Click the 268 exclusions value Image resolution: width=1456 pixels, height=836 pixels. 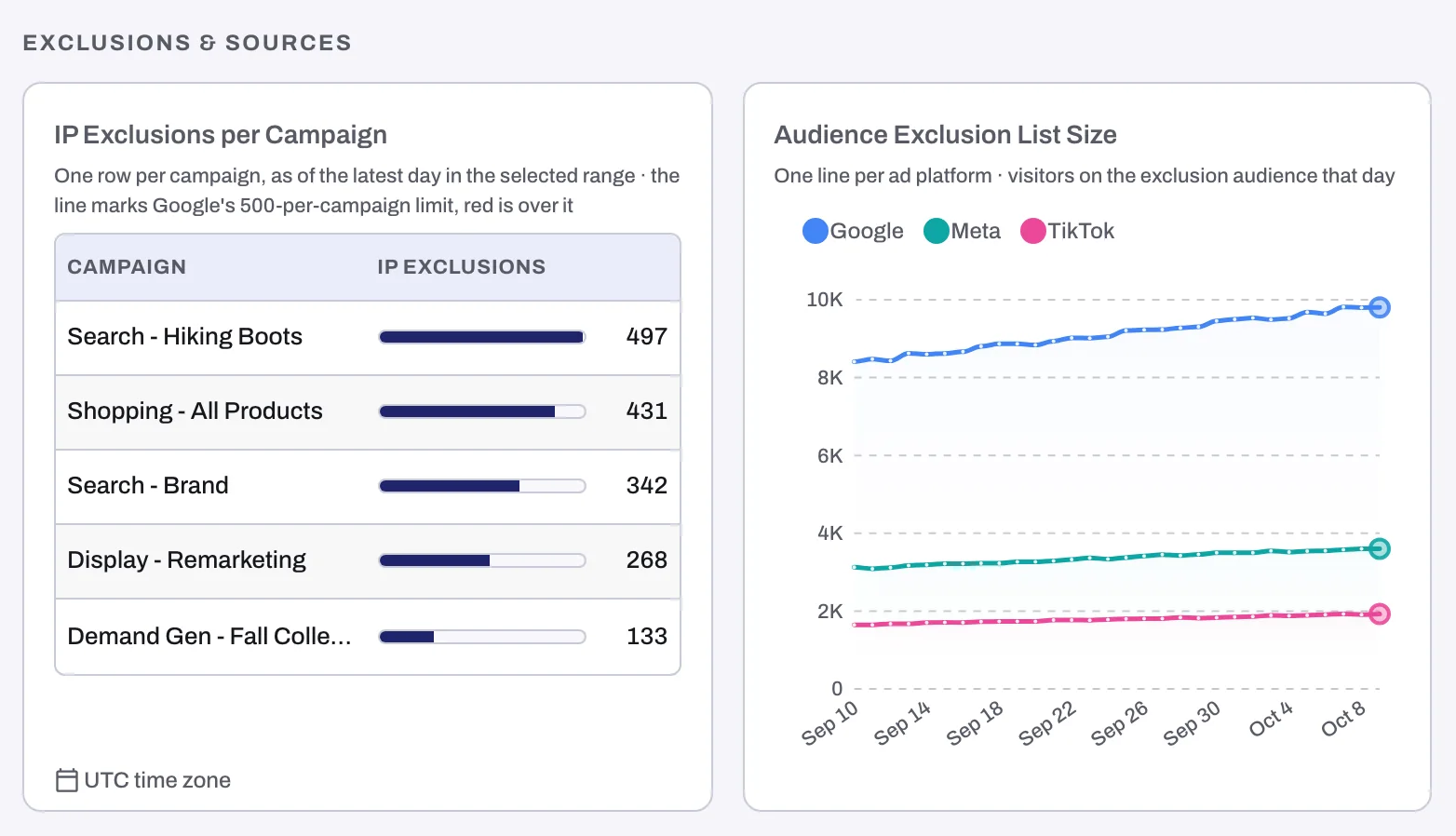pos(647,560)
